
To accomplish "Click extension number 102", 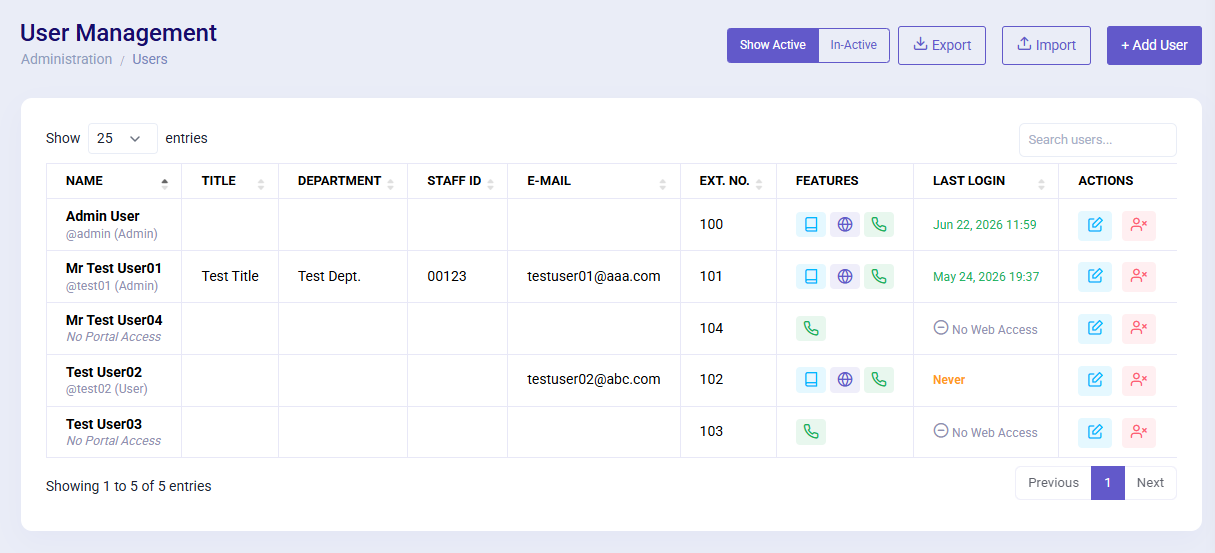I will [711, 380].
